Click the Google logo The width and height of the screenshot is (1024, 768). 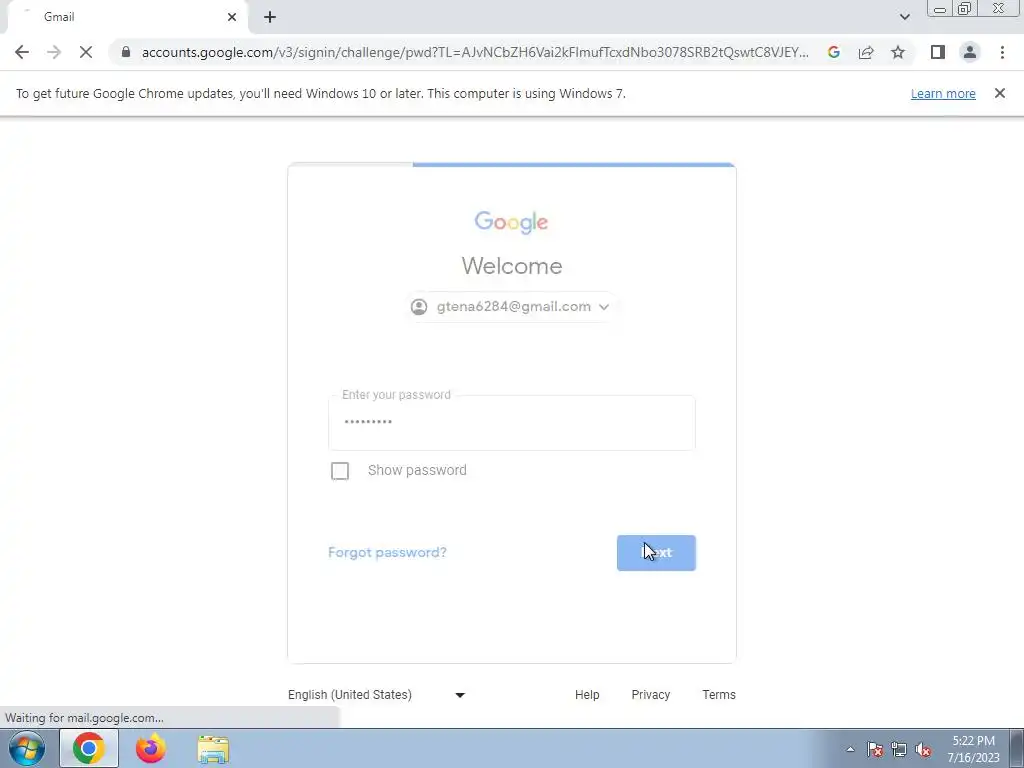[x=511, y=222]
